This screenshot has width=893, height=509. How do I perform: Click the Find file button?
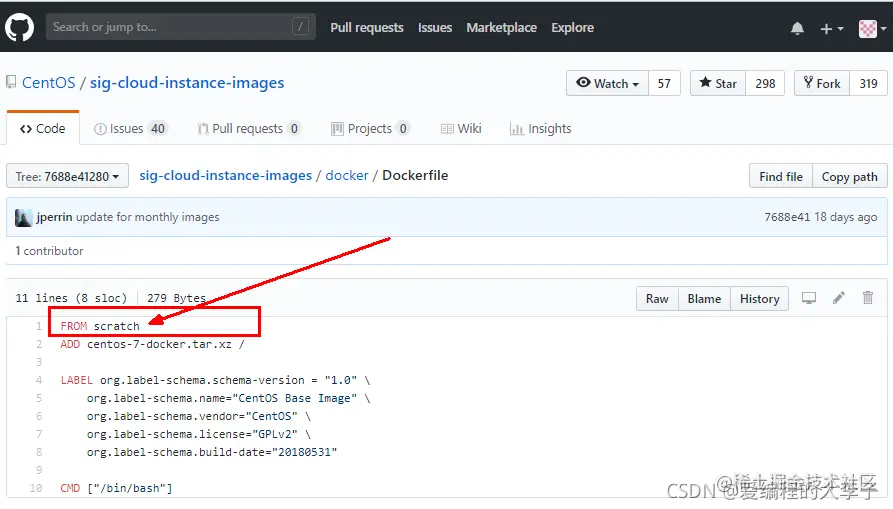[x=781, y=176]
